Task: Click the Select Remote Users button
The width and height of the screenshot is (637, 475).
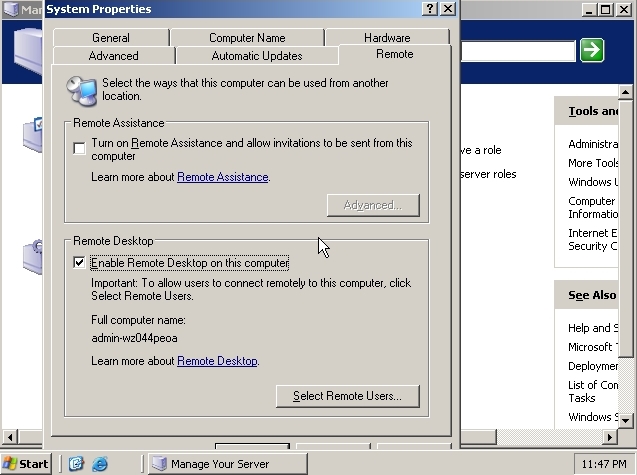Action: [x=347, y=396]
